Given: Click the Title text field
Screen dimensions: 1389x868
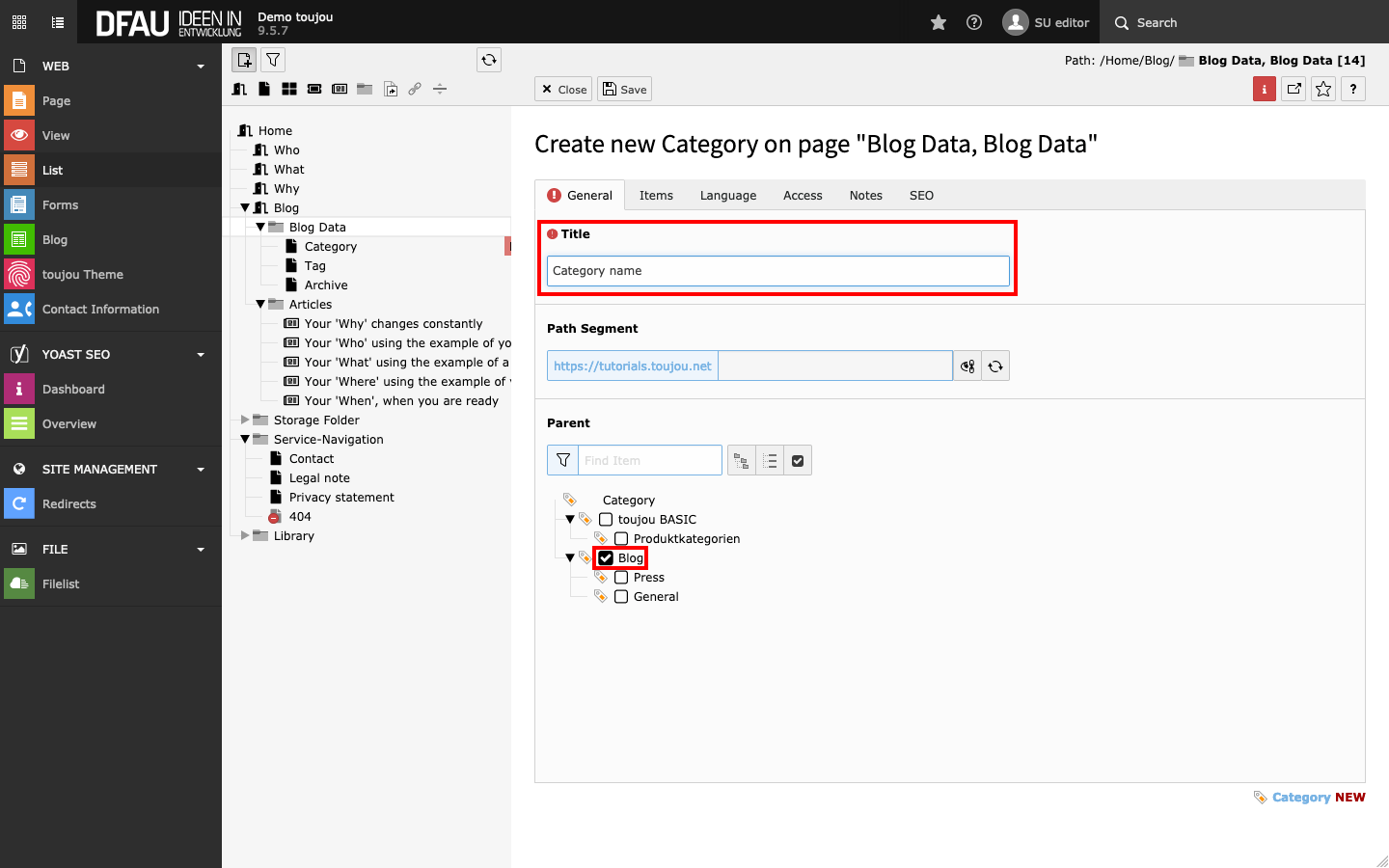Looking at the screenshot, I should click(x=777, y=271).
